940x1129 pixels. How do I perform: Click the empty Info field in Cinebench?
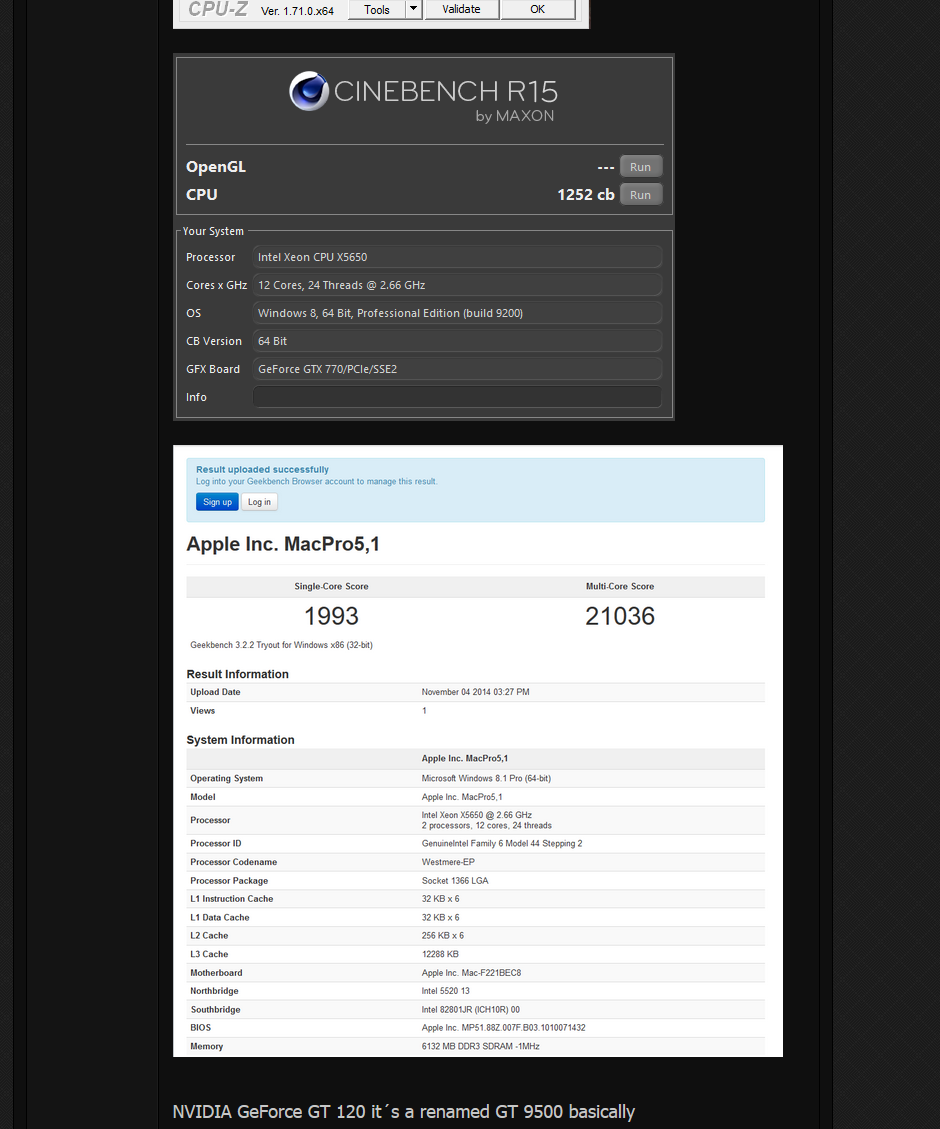coord(457,397)
